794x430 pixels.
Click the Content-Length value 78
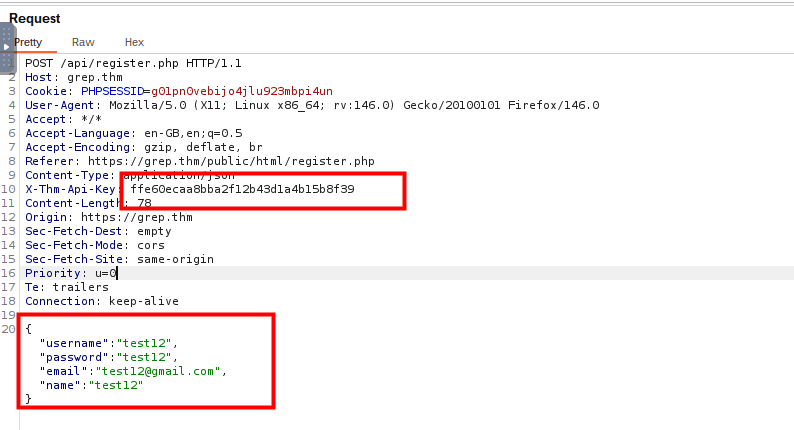point(145,203)
